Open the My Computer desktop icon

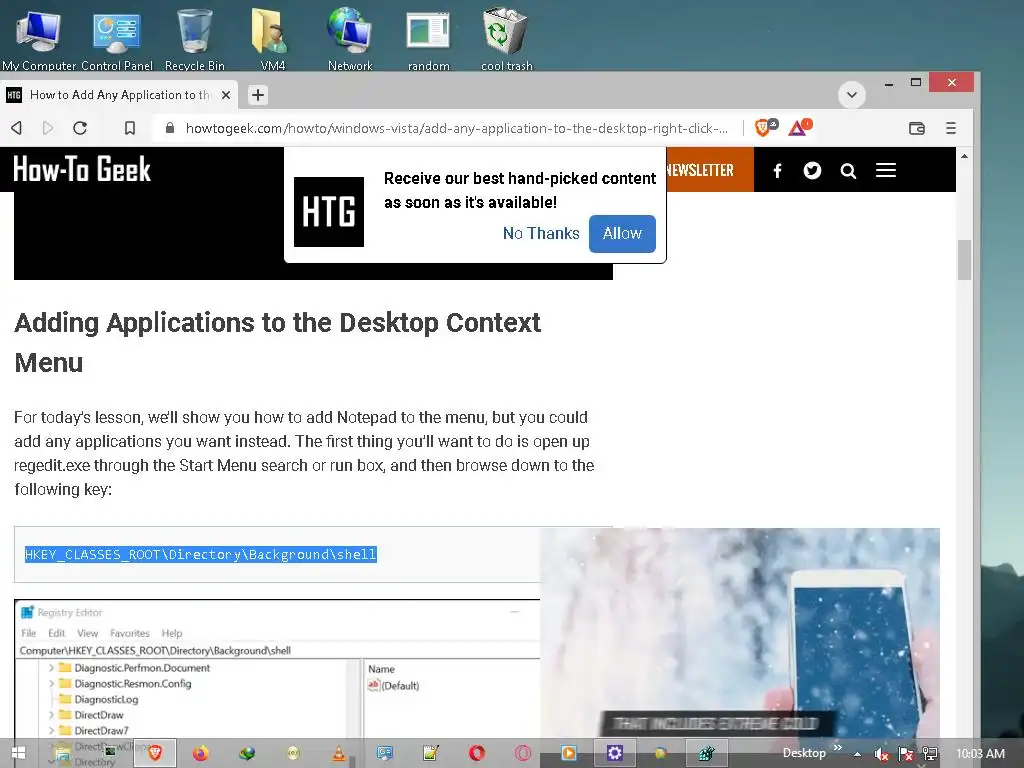point(39,37)
